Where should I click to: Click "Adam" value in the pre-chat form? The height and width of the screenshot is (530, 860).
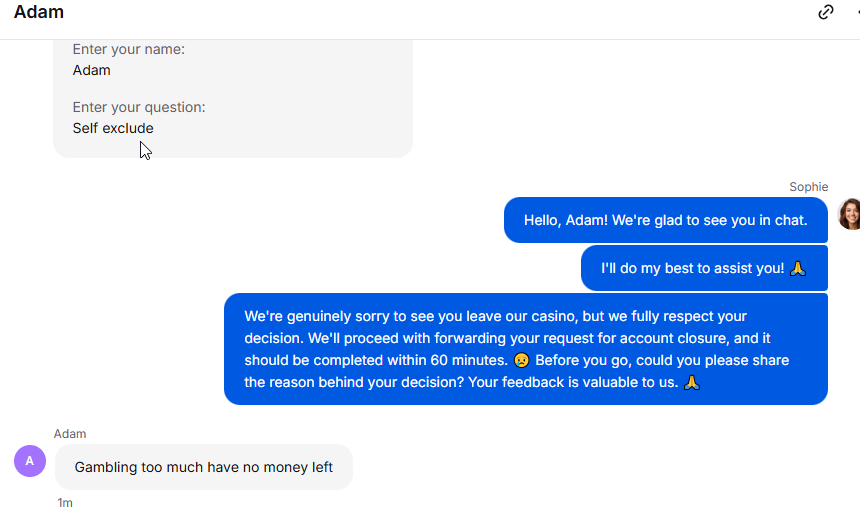click(92, 70)
